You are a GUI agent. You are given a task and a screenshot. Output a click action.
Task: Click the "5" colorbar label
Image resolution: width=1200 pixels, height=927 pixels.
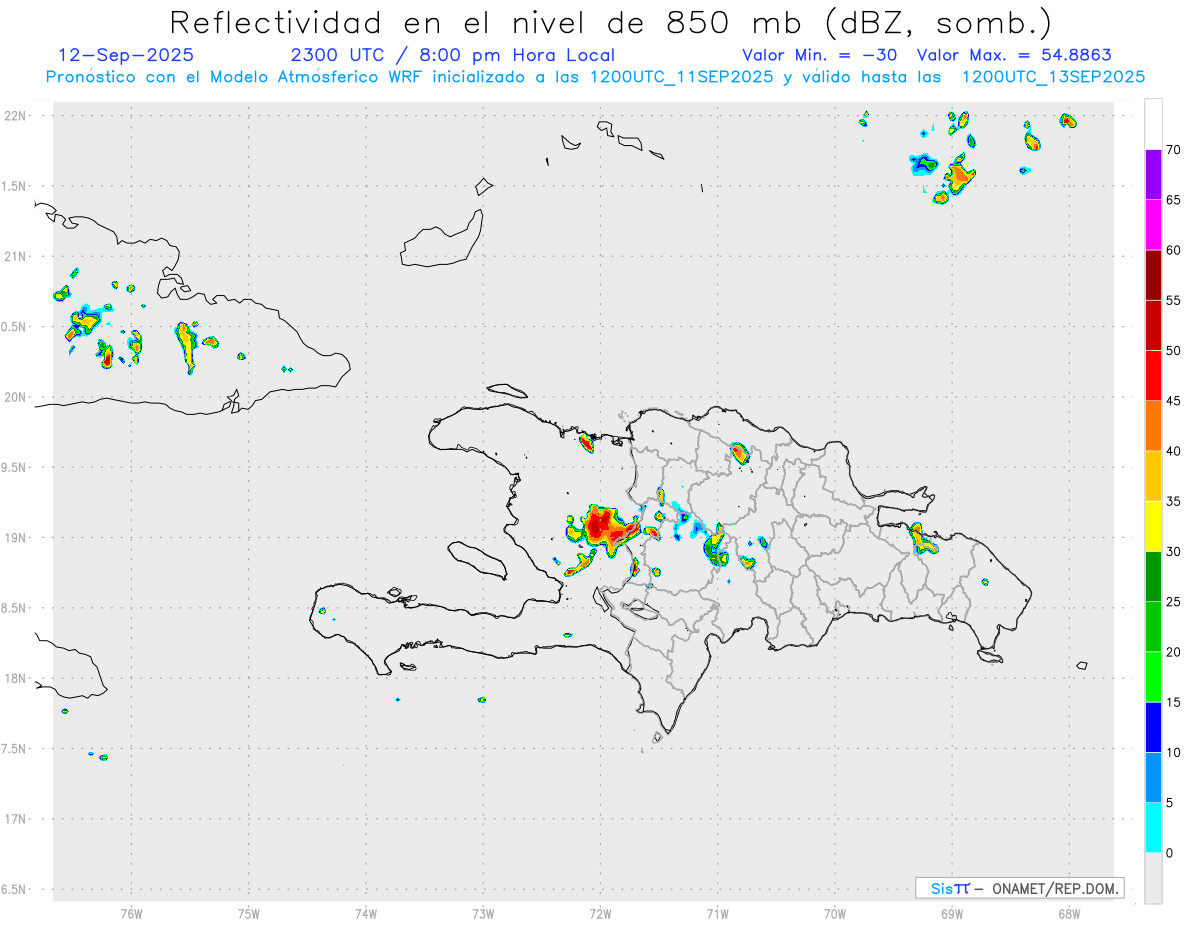coord(1170,803)
